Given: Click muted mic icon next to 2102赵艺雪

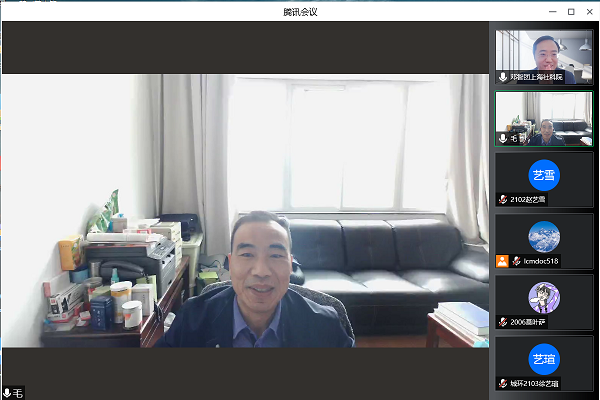Looking at the screenshot, I should tap(503, 200).
